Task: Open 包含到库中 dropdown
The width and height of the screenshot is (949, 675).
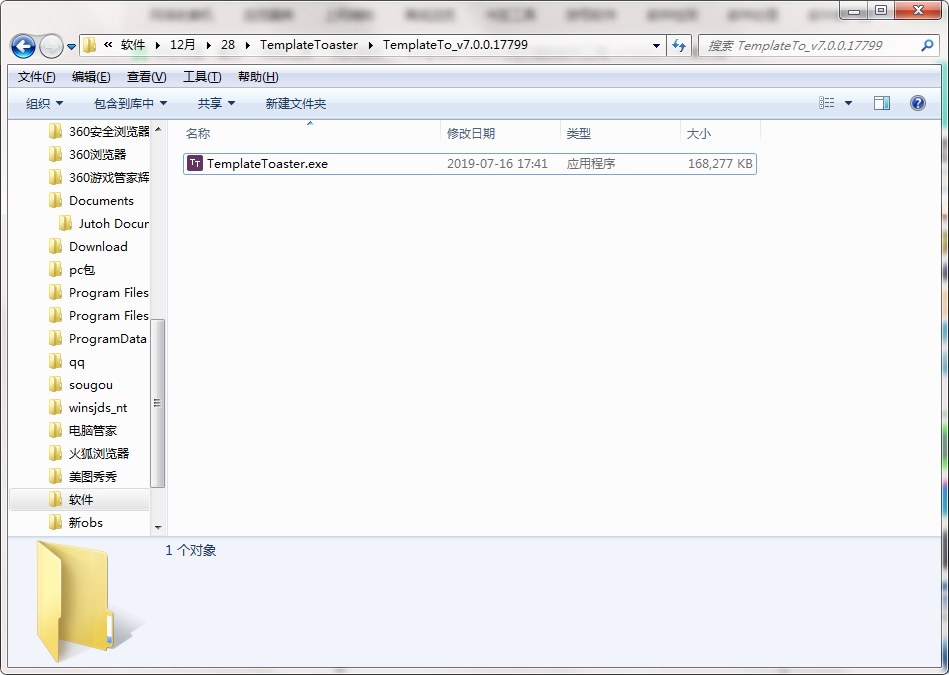Action: [x=130, y=104]
